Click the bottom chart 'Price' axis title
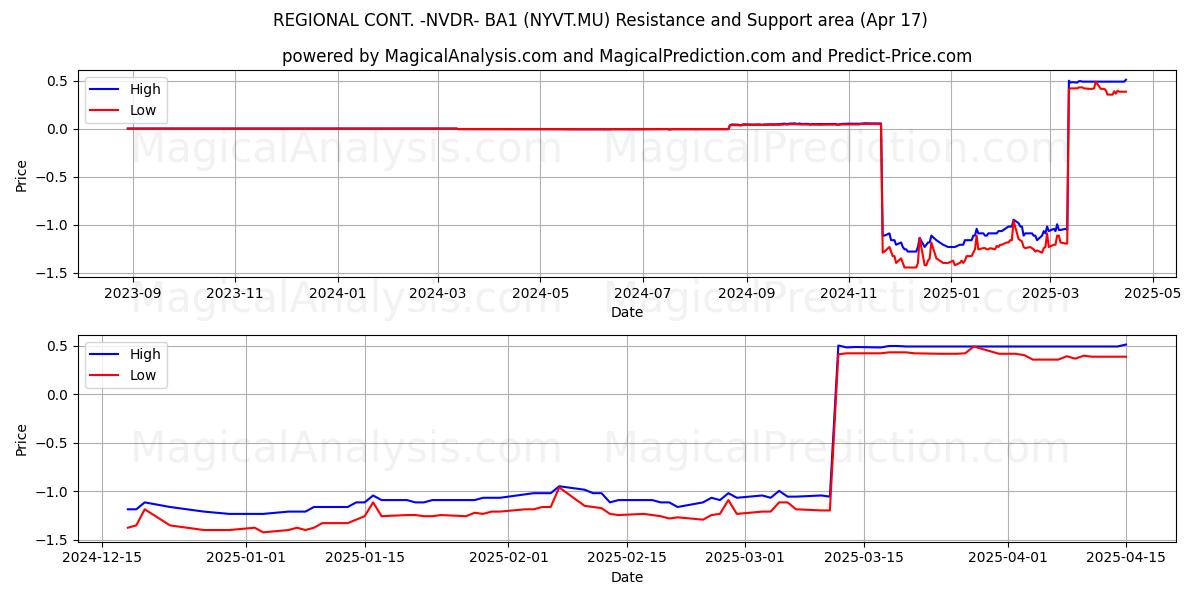1200x600 pixels. click(x=22, y=439)
